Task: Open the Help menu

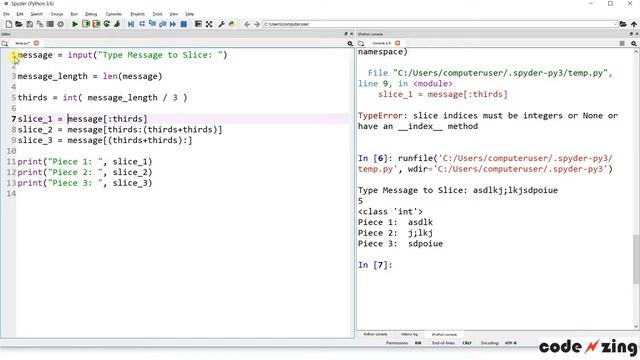Action: click(189, 14)
